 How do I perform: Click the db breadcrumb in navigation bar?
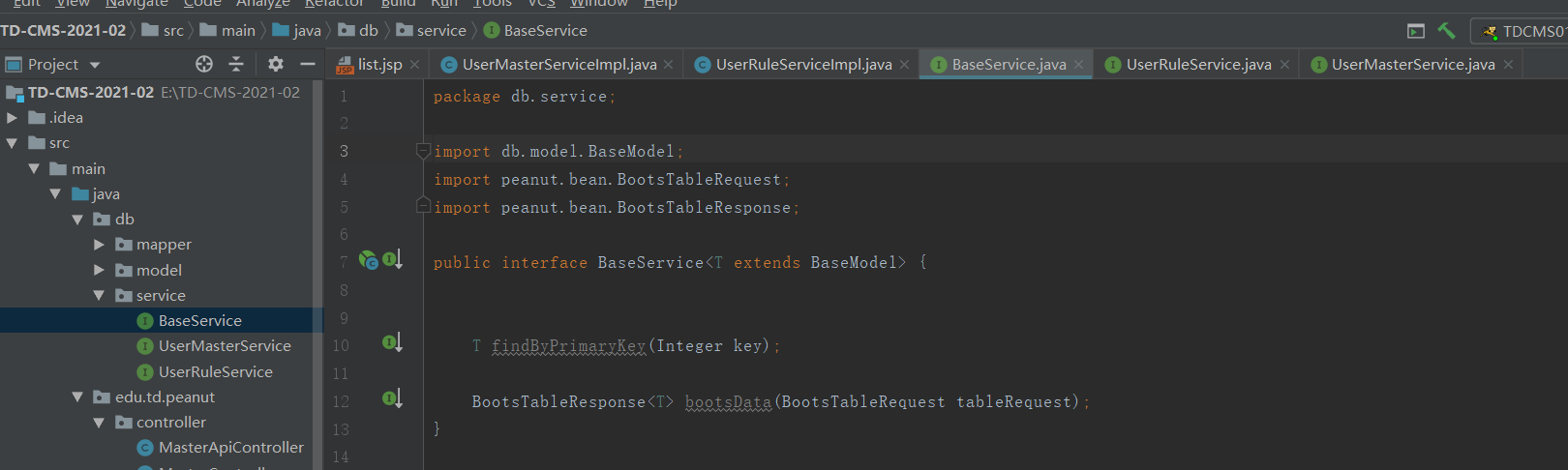[358, 31]
